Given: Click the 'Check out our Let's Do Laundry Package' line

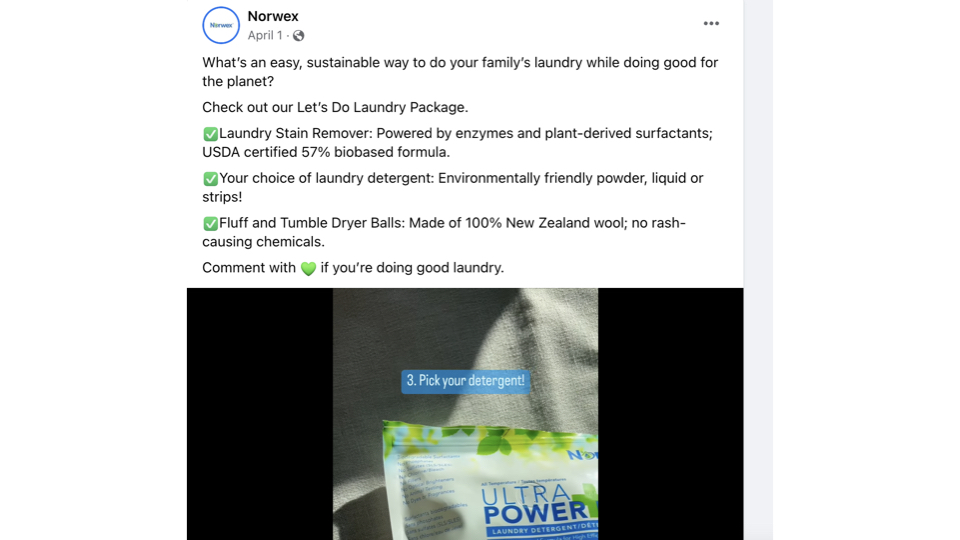Looking at the screenshot, I should pos(335,107).
